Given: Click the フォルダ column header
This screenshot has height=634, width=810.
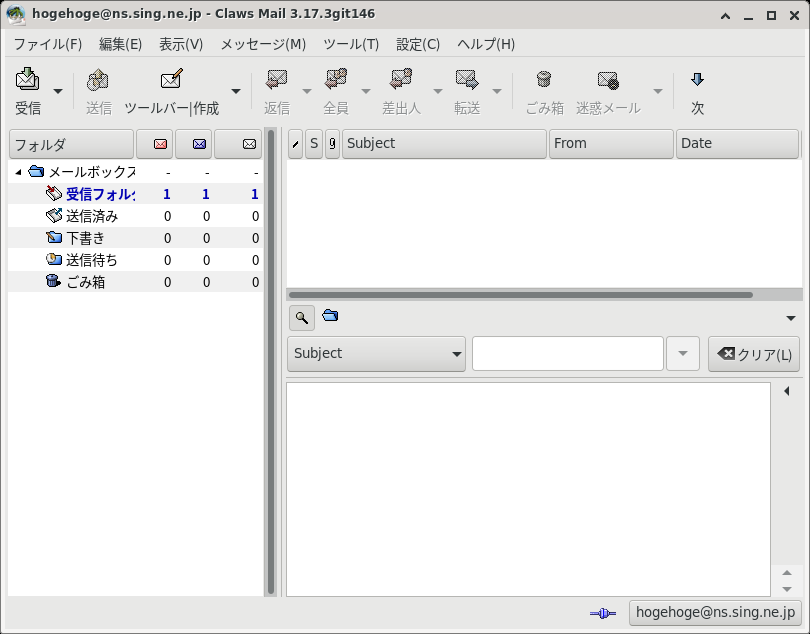Looking at the screenshot, I should point(71,144).
